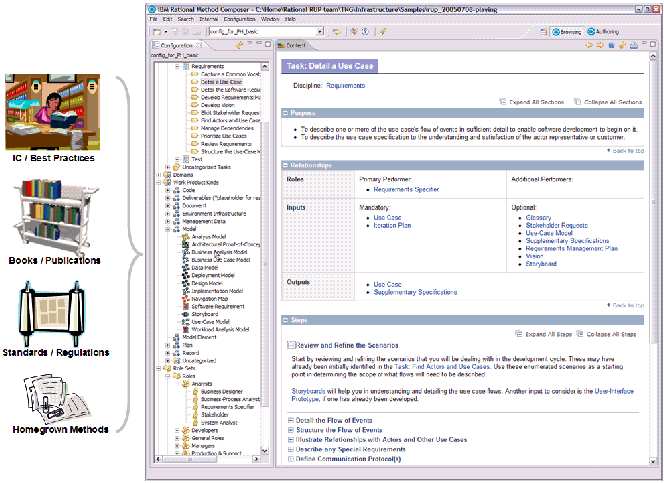Open the Help menu
Screen dimensions: 664x483
point(290,19)
